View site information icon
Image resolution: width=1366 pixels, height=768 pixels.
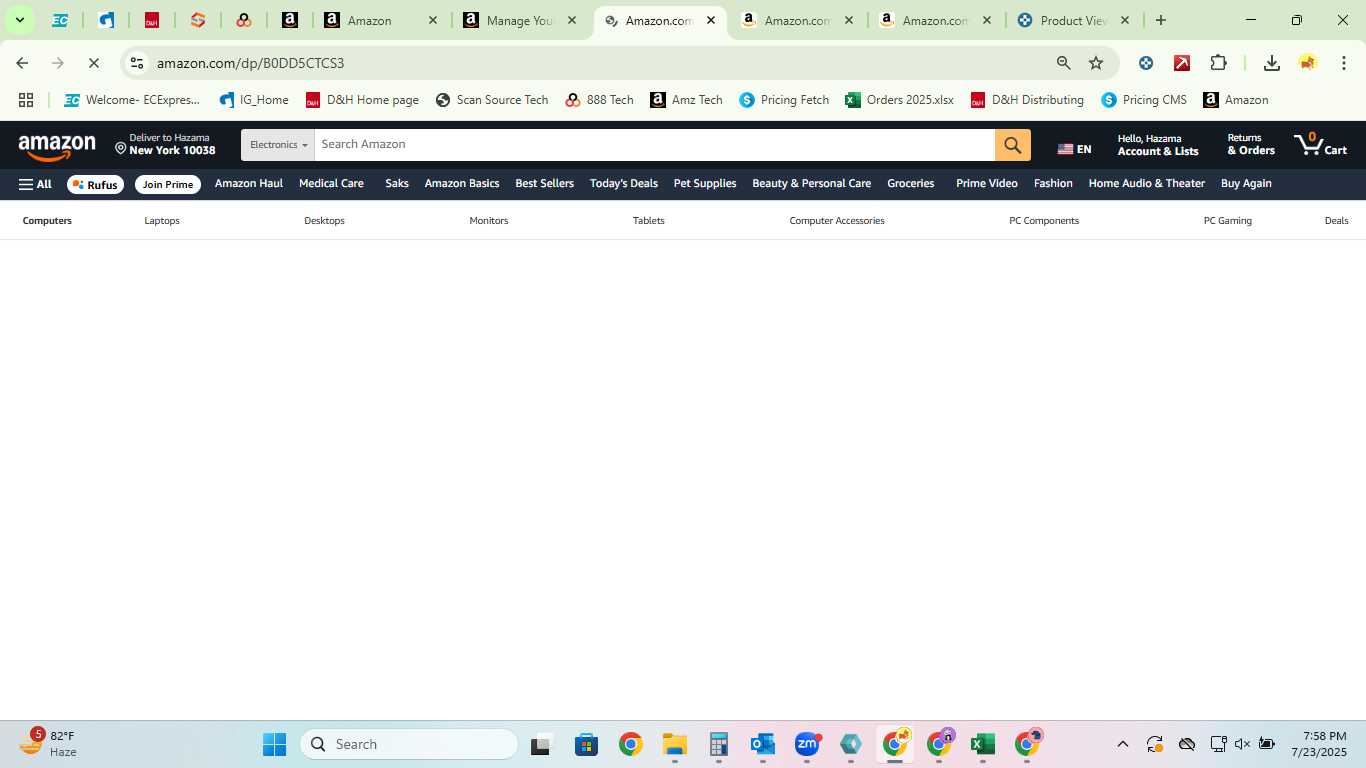click(x=137, y=63)
